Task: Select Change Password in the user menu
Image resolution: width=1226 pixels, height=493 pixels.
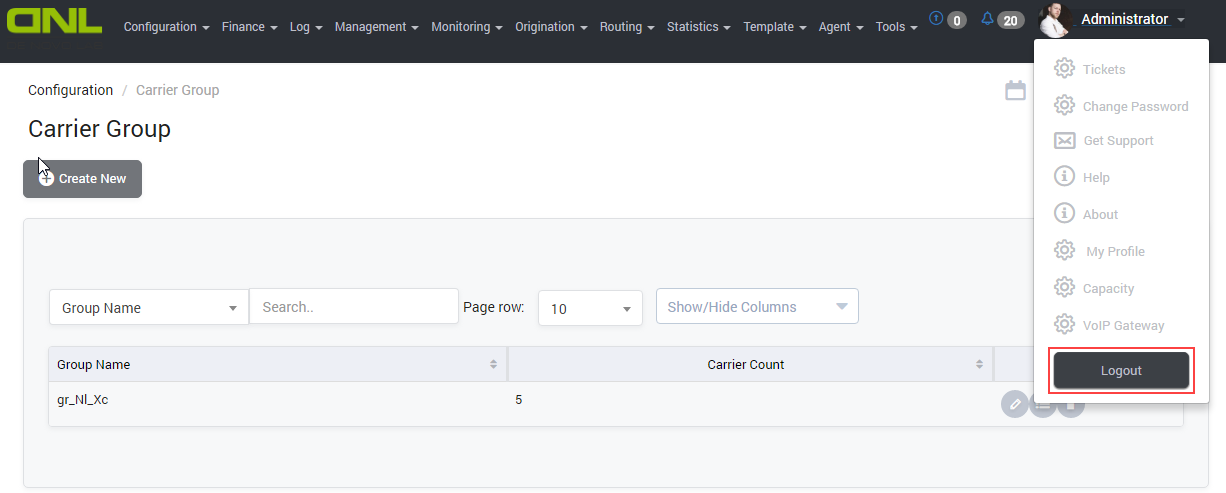Action: pyautogui.click(x=1135, y=106)
